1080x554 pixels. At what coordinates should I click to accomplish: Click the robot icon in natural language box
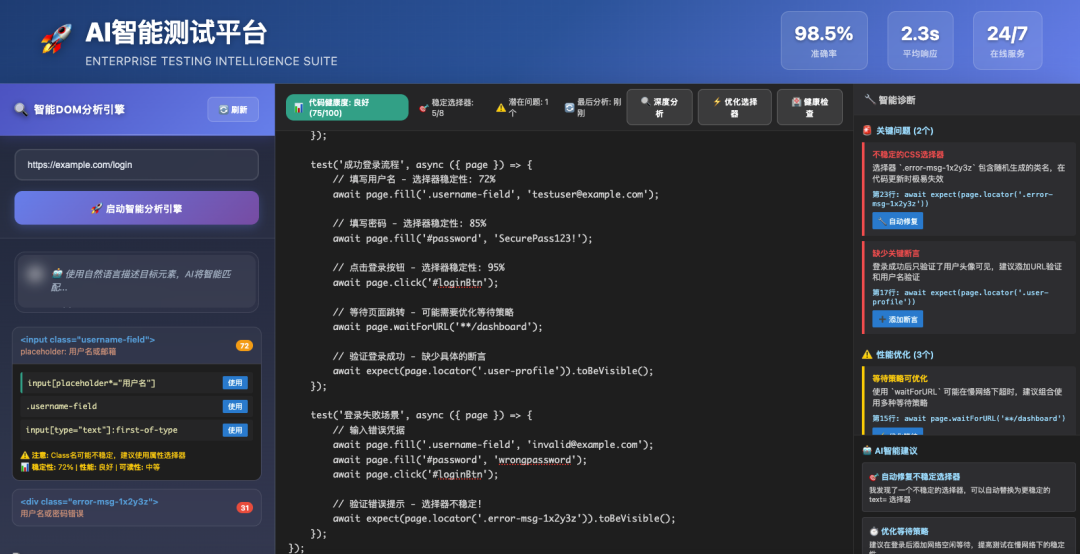(x=57, y=274)
